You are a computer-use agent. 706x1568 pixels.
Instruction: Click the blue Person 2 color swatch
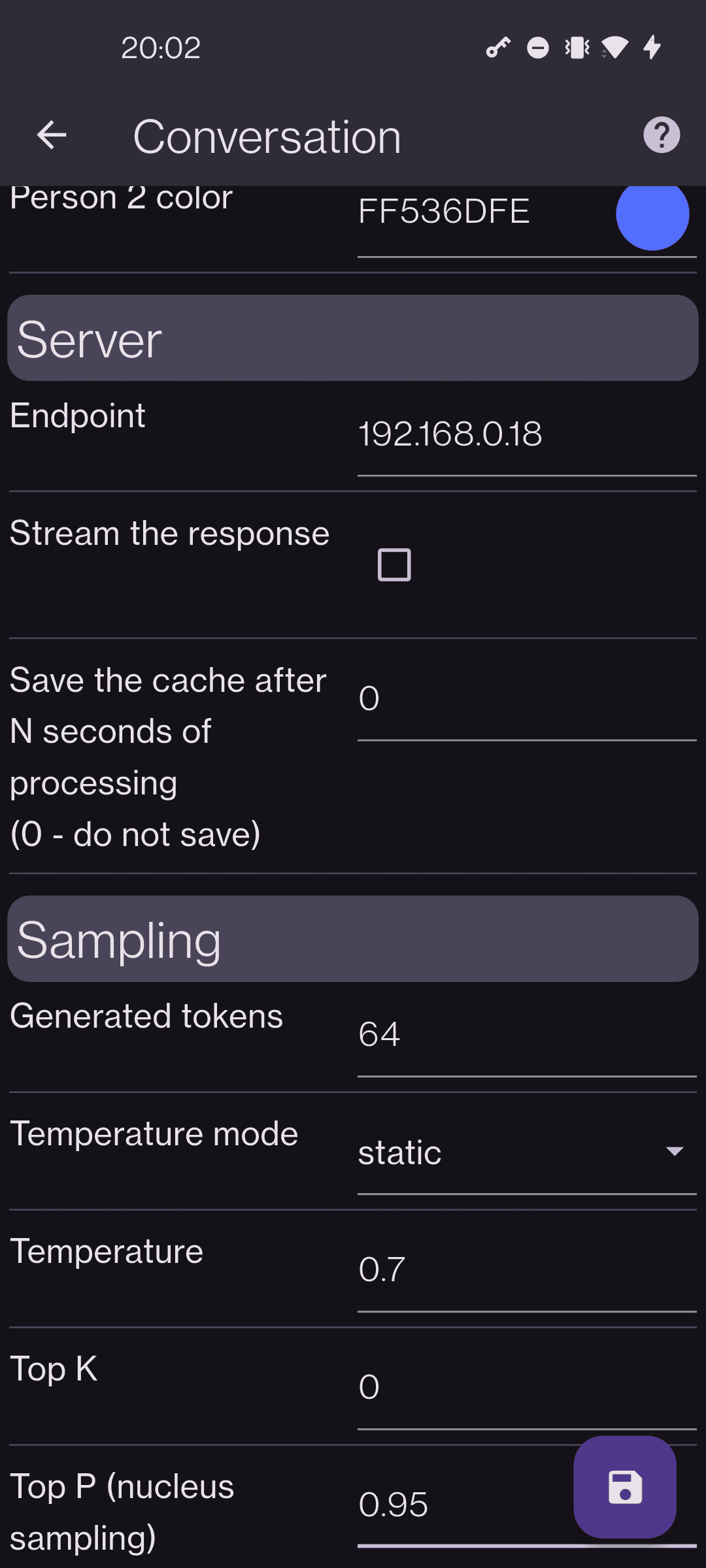[652, 214]
